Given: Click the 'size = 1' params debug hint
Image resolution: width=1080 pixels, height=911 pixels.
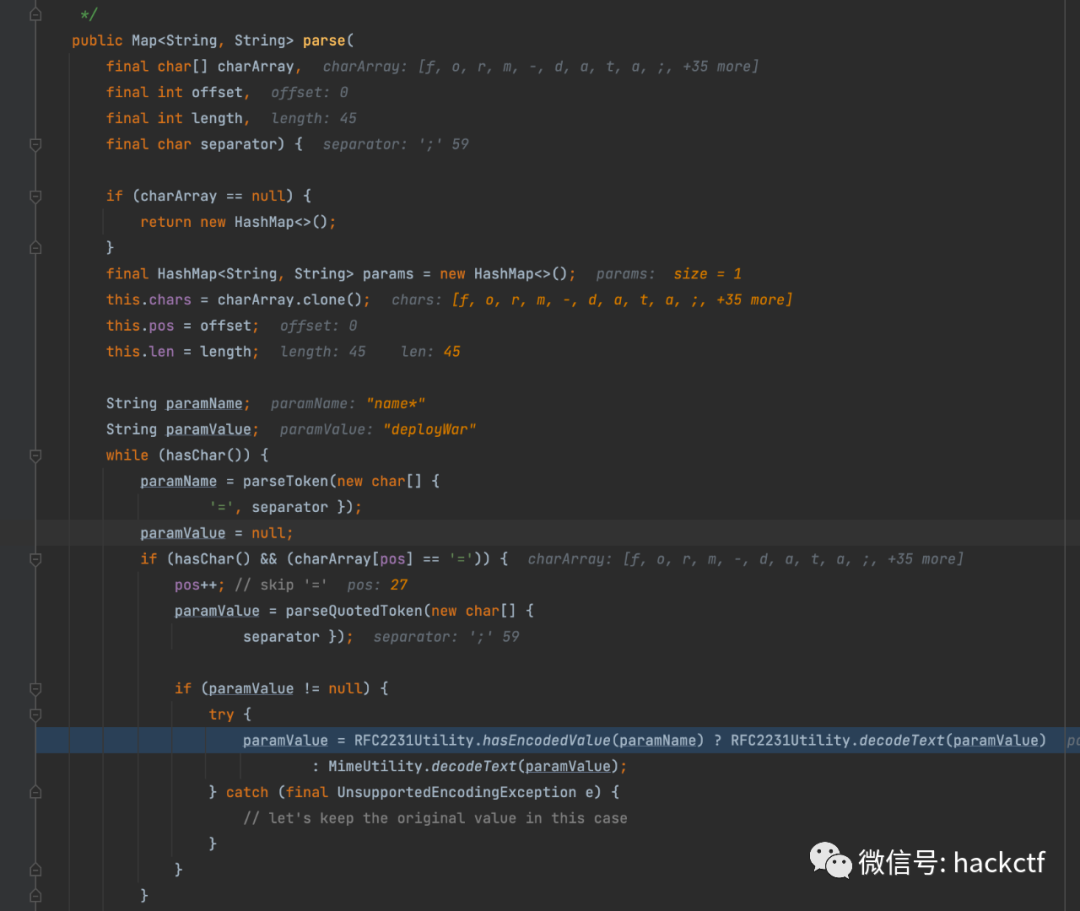Looking at the screenshot, I should [x=706, y=274].
